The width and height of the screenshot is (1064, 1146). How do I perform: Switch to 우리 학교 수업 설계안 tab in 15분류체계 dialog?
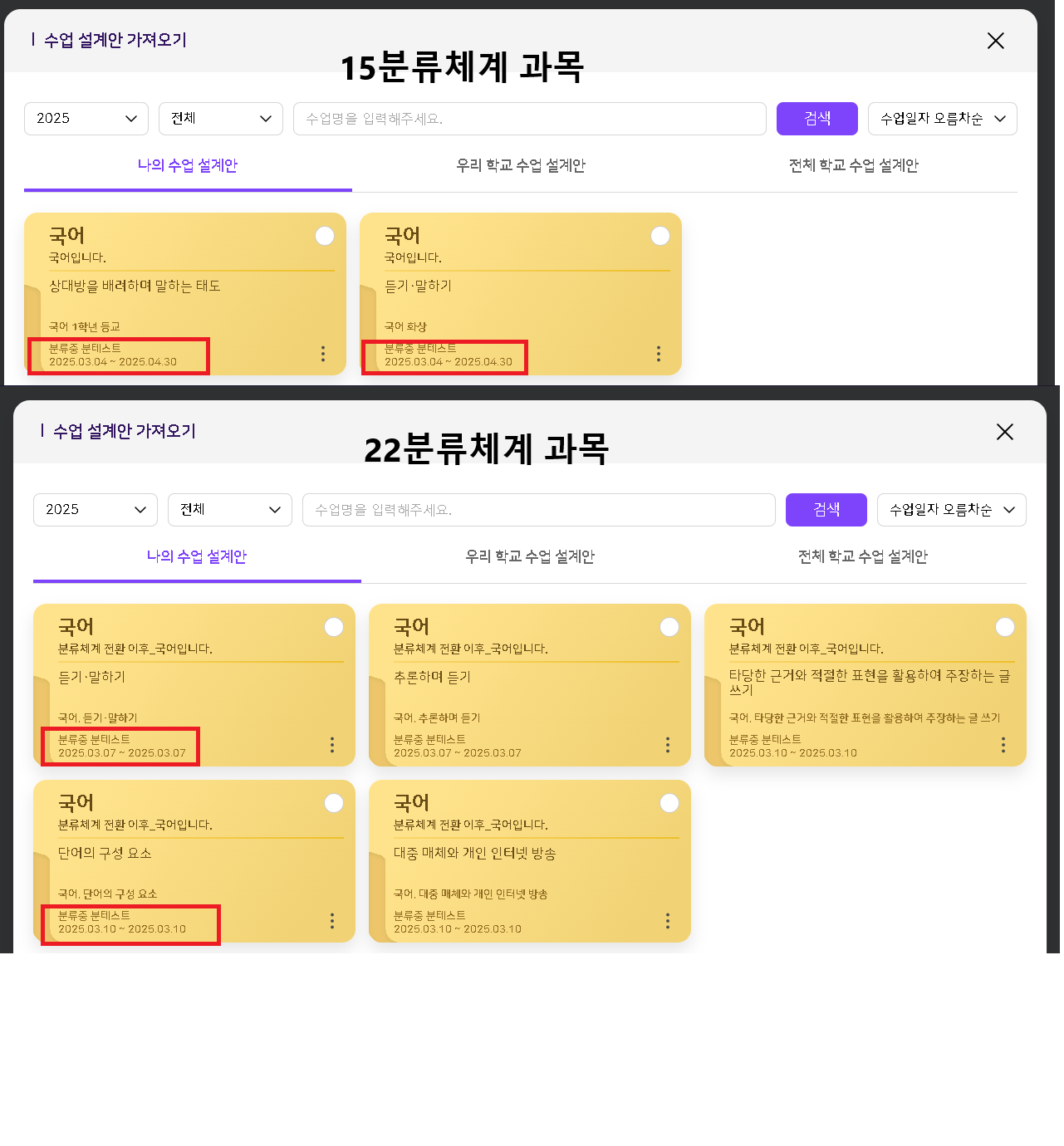[x=521, y=165]
